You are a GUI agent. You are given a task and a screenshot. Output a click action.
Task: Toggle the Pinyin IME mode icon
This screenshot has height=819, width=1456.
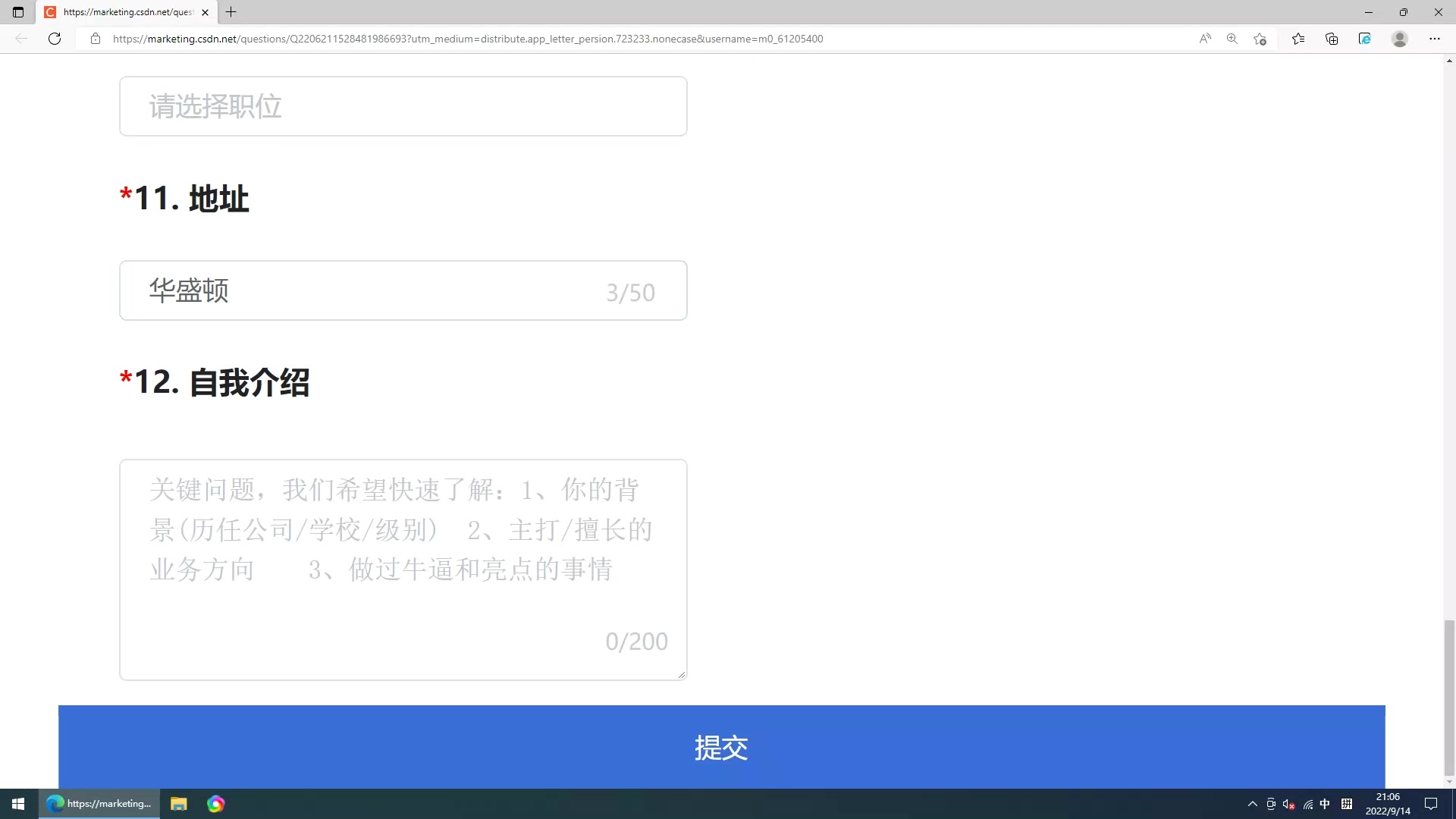(1347, 804)
